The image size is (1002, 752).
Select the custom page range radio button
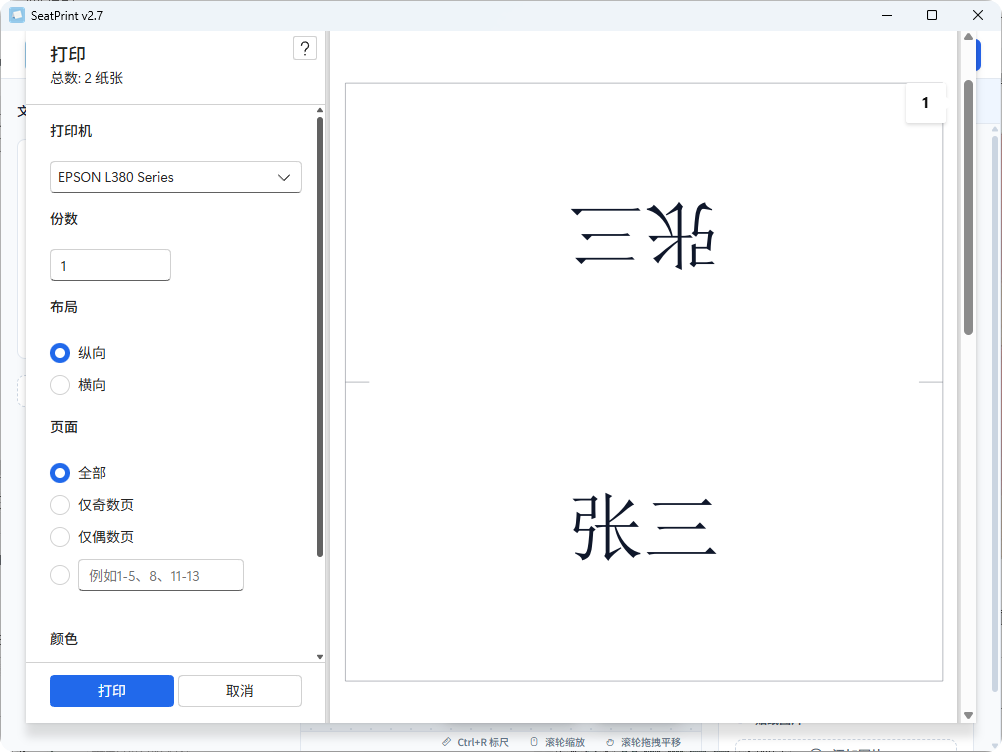[60, 575]
